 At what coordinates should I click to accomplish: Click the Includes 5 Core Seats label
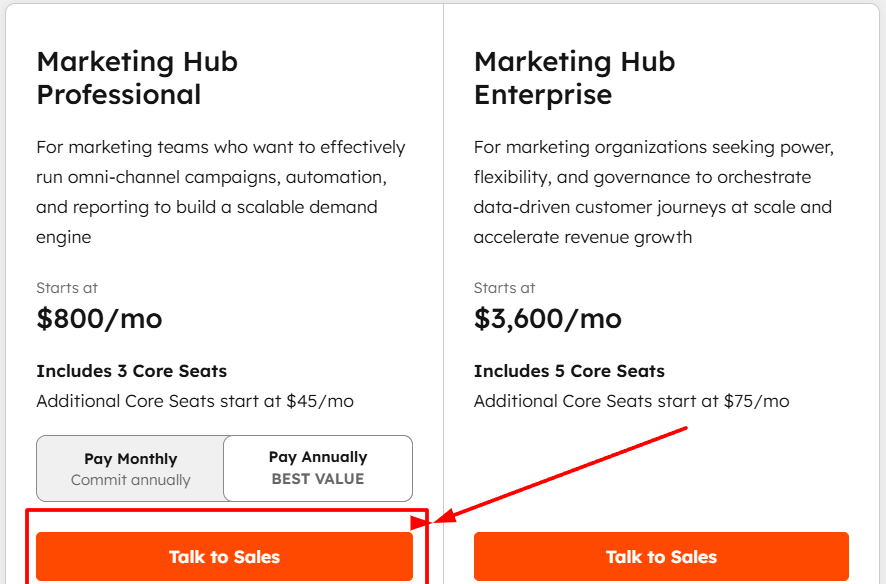(569, 371)
